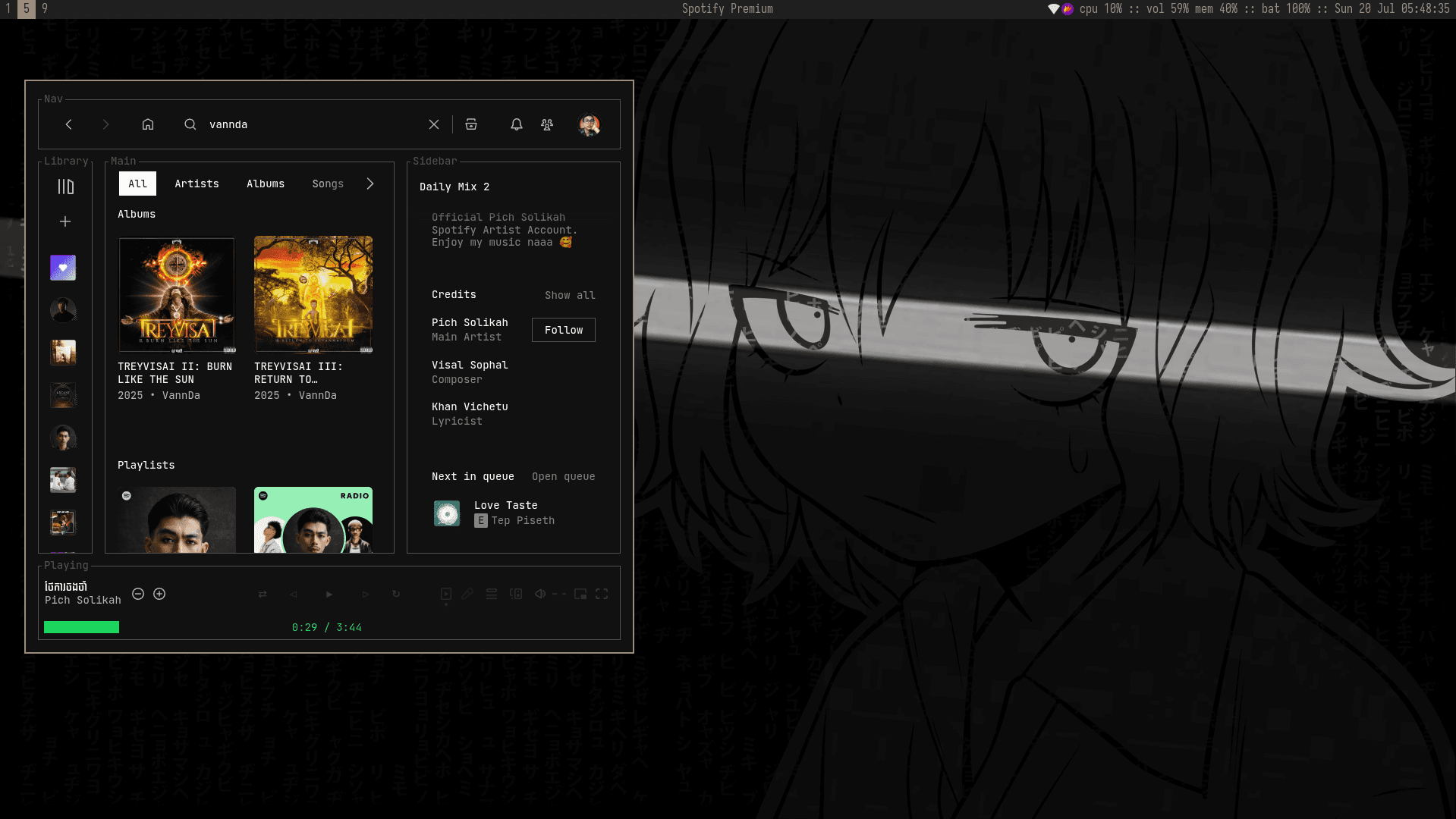Toggle the Now Playing view button

pyautogui.click(x=446, y=594)
